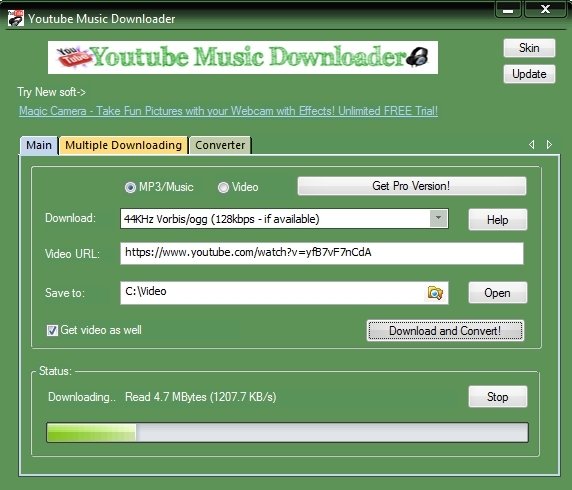Minimize the downloader window
572x490 pixels.
pos(508,9)
